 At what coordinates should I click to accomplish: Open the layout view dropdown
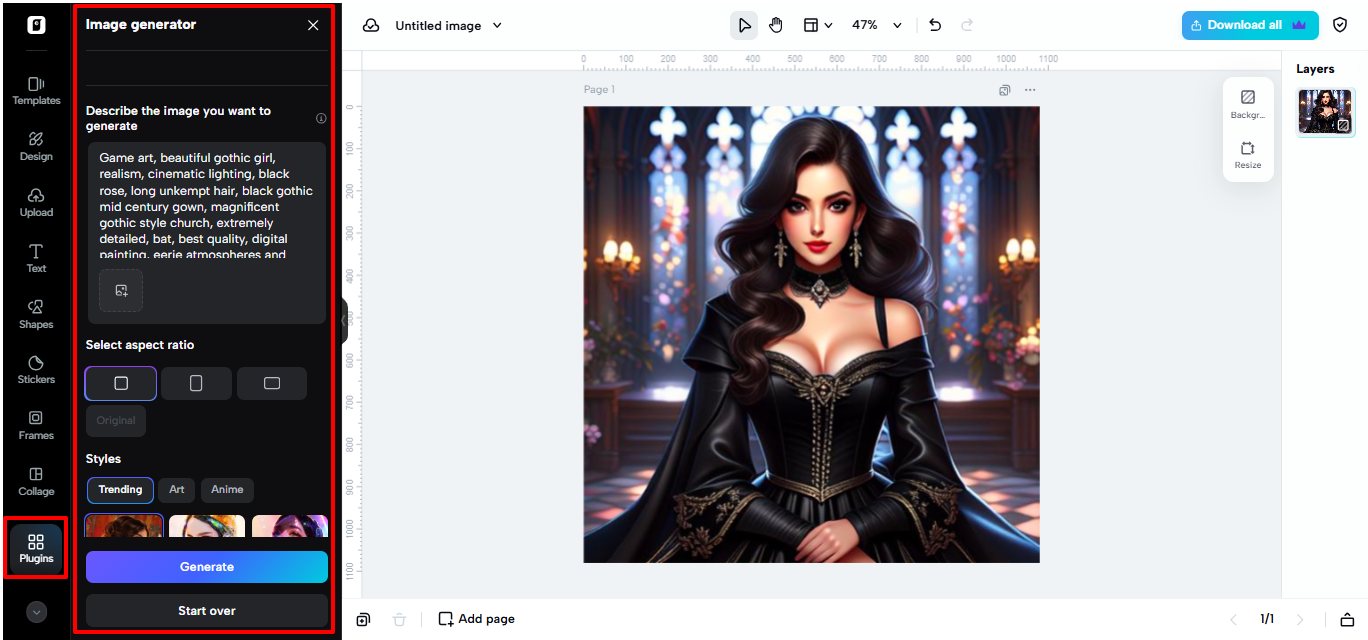818,25
